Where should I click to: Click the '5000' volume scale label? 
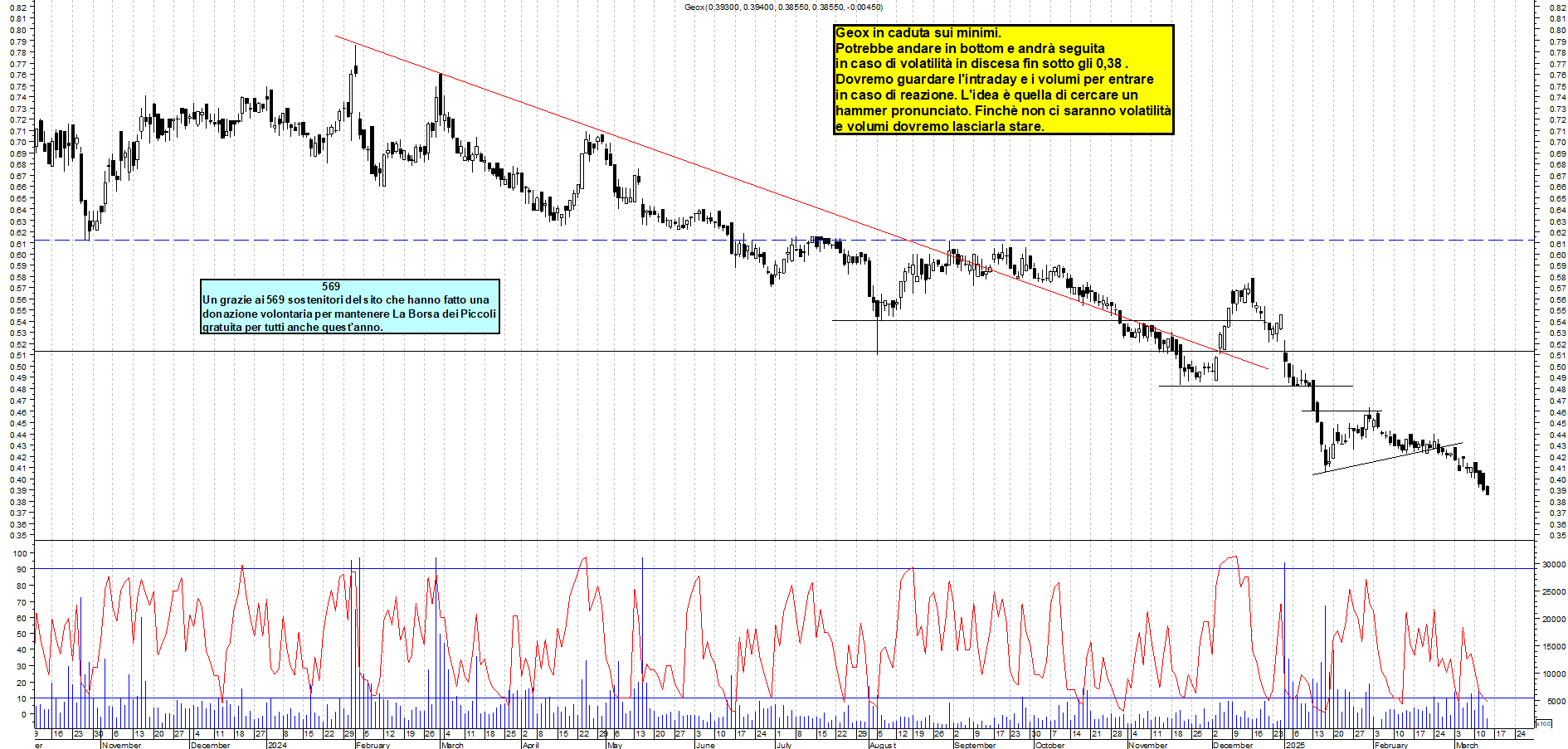1556,701
